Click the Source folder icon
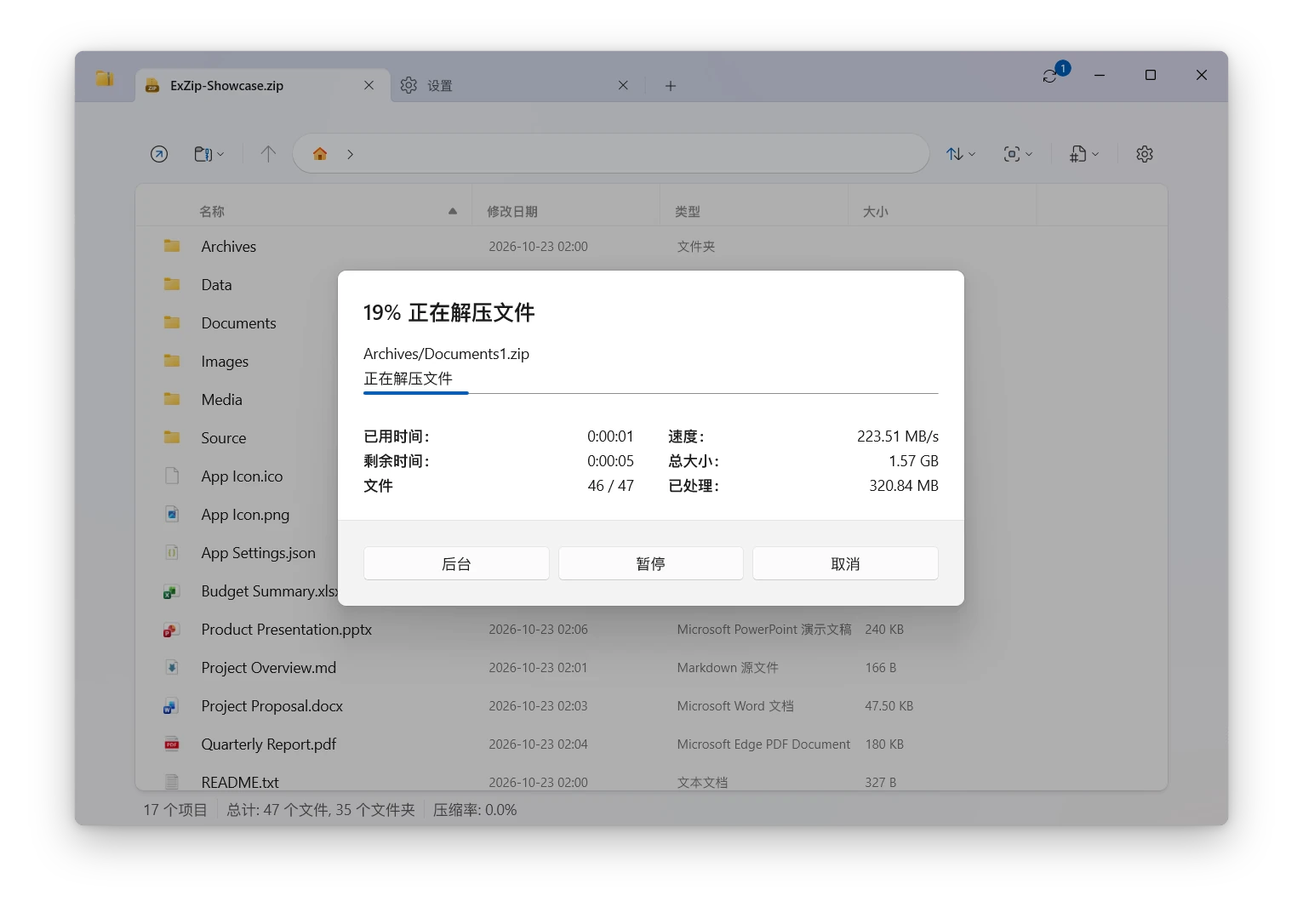The width and height of the screenshot is (1303, 924). pyautogui.click(x=172, y=437)
